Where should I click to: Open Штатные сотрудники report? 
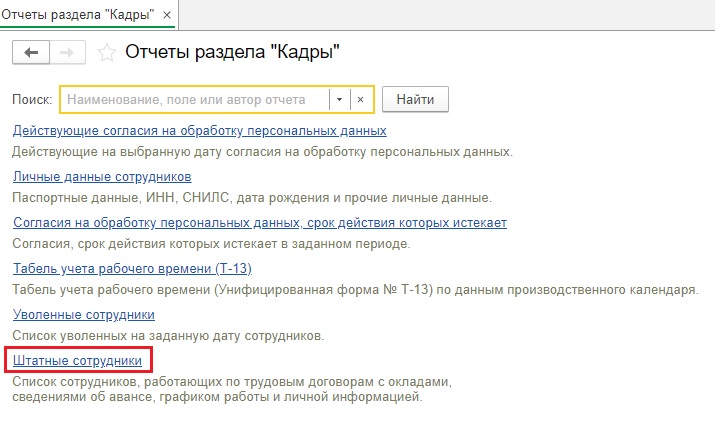(x=78, y=361)
